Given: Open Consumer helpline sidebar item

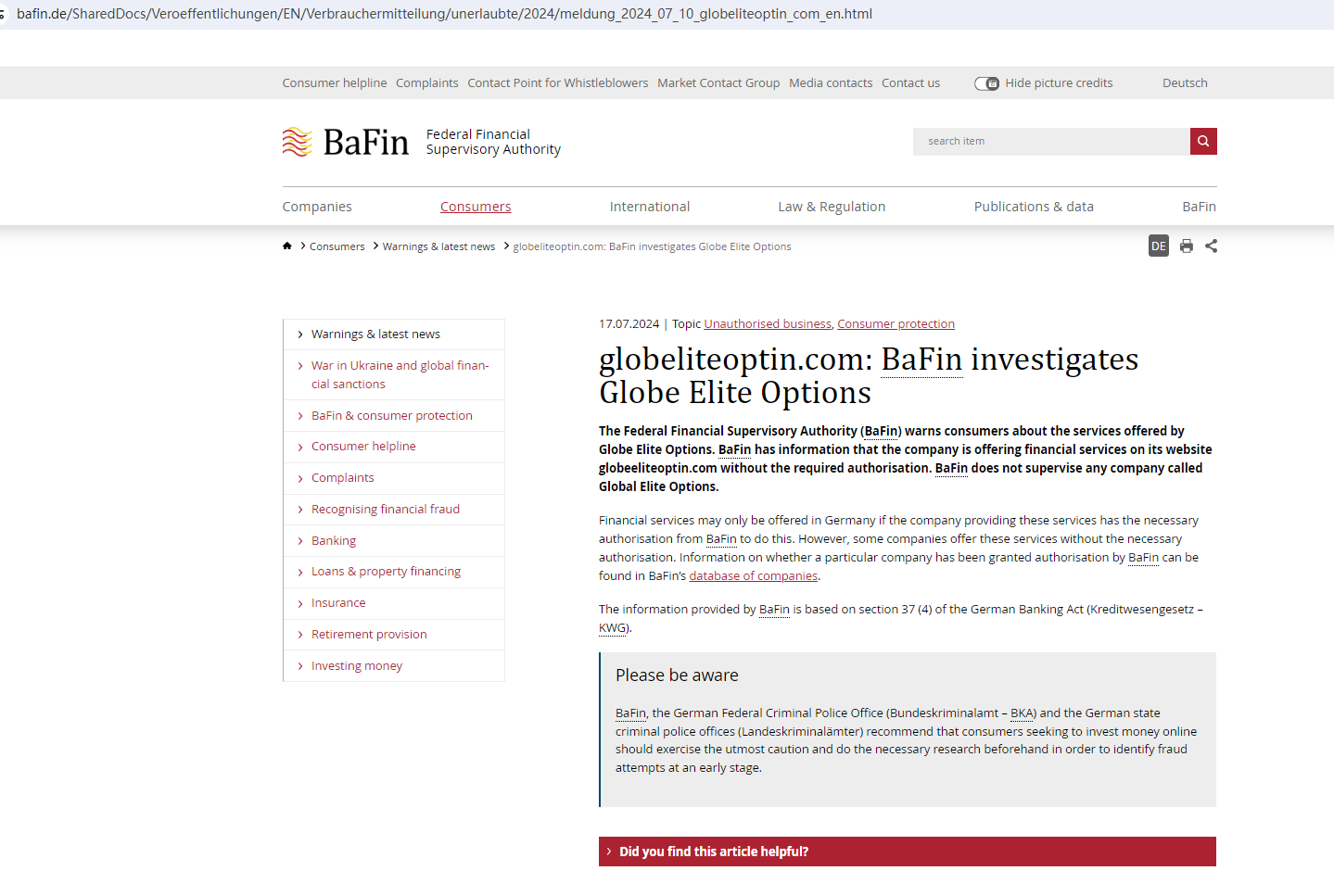Looking at the screenshot, I should click(394, 447).
